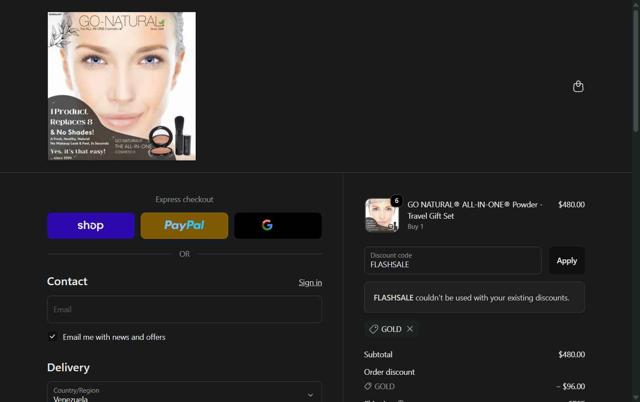
Task: Pay with the Google Pay button
Action: click(x=278, y=225)
